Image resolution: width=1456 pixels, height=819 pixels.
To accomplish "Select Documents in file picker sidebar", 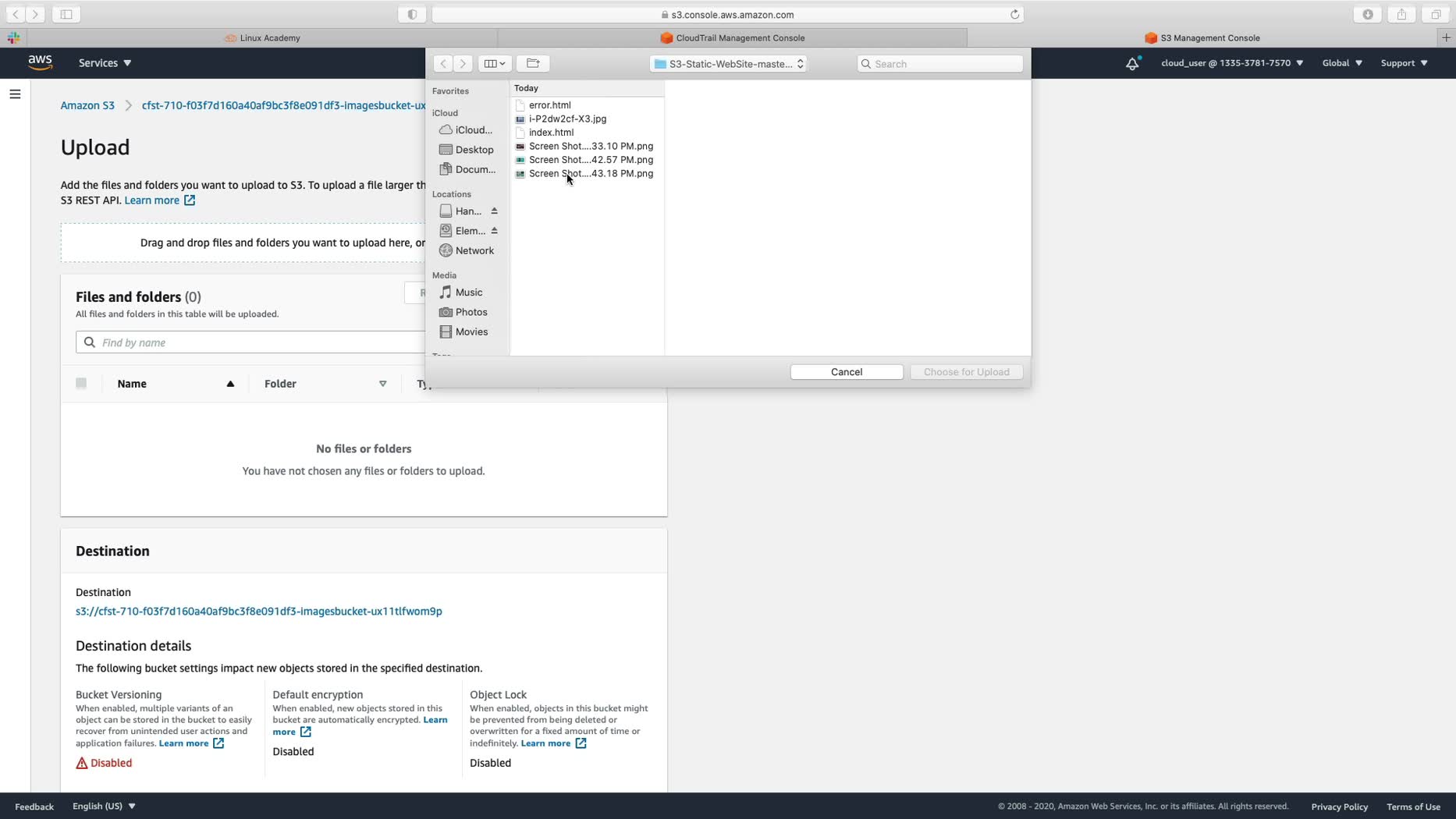I will point(467,169).
